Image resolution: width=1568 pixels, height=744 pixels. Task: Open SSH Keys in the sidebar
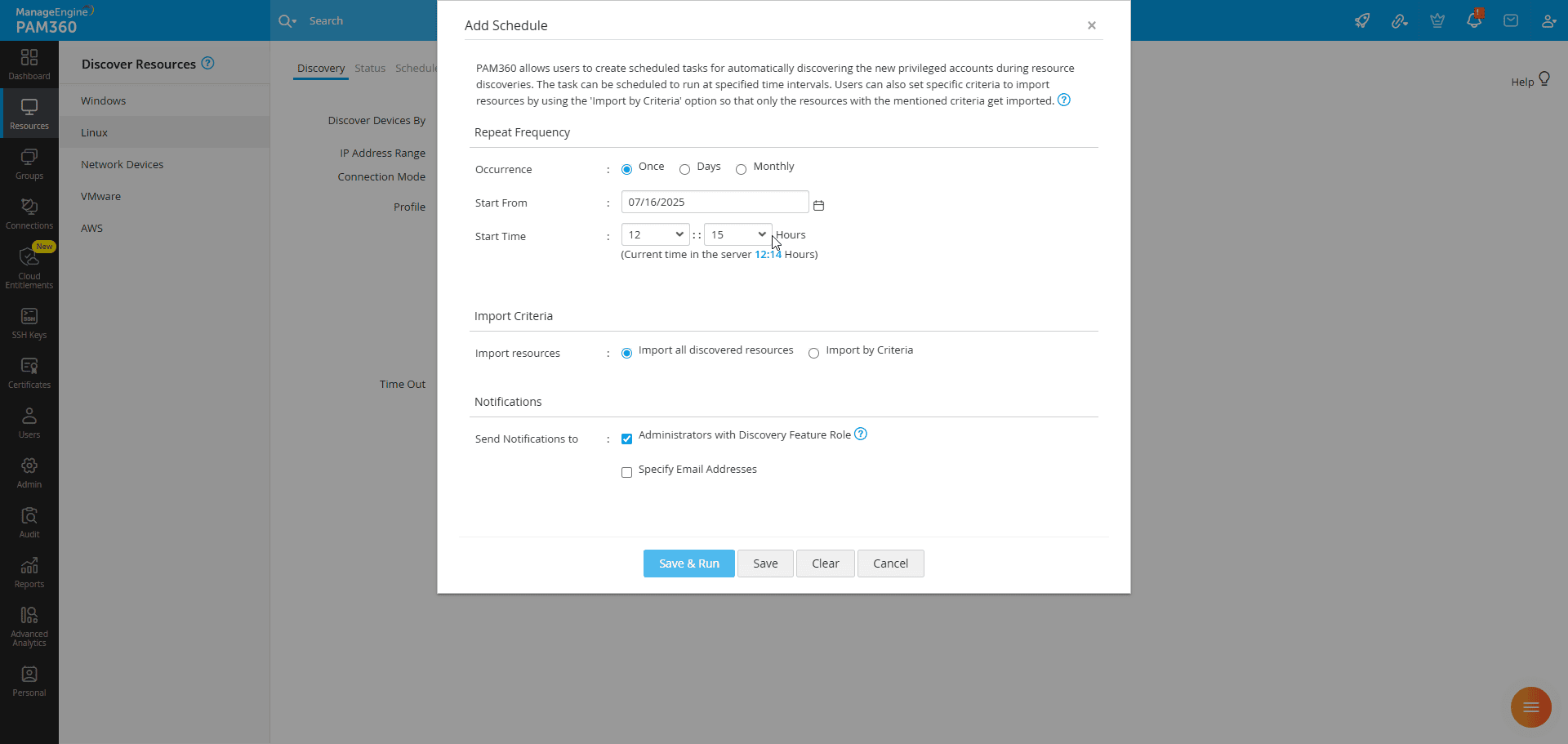click(x=29, y=323)
